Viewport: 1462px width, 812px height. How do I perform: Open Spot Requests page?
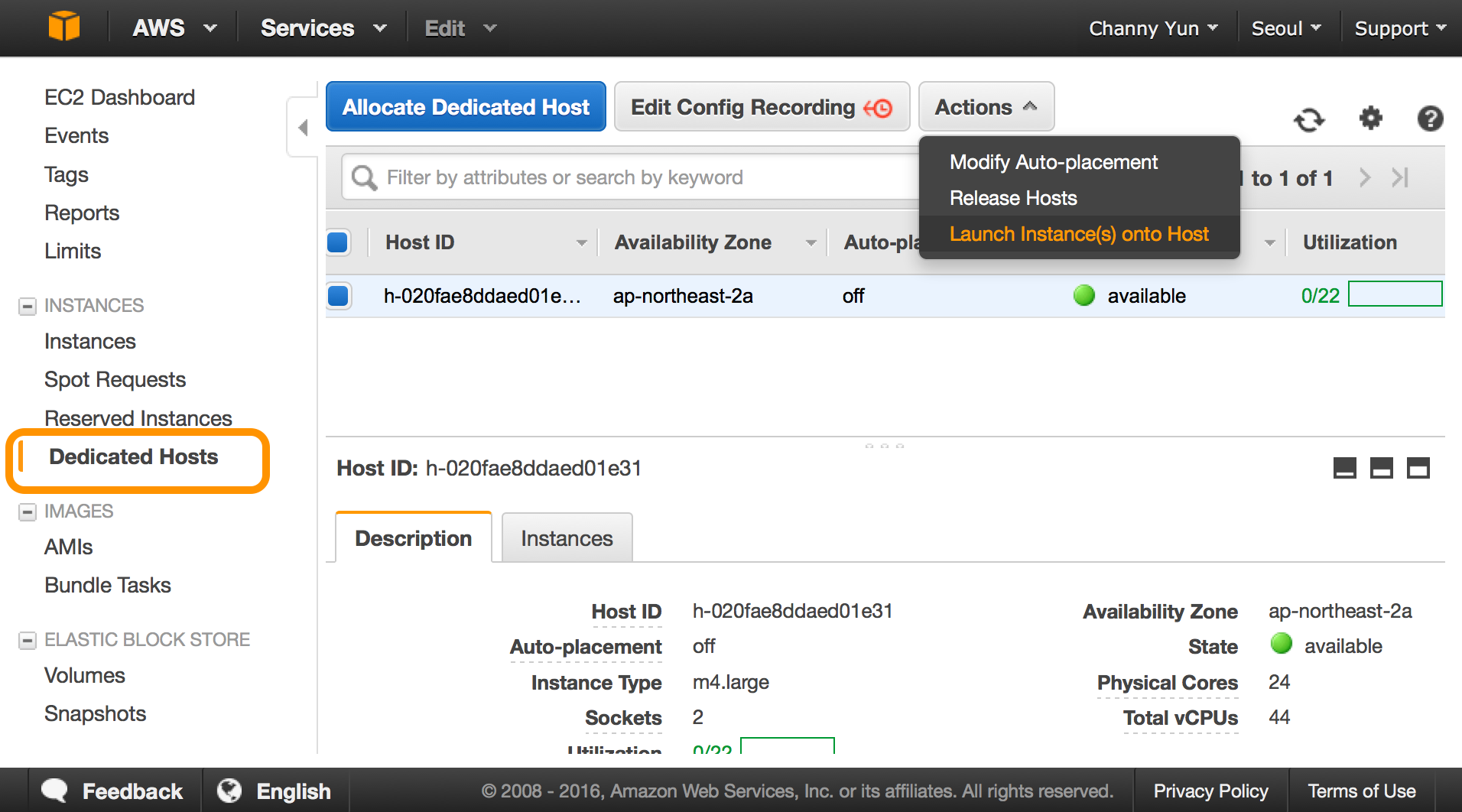115,380
